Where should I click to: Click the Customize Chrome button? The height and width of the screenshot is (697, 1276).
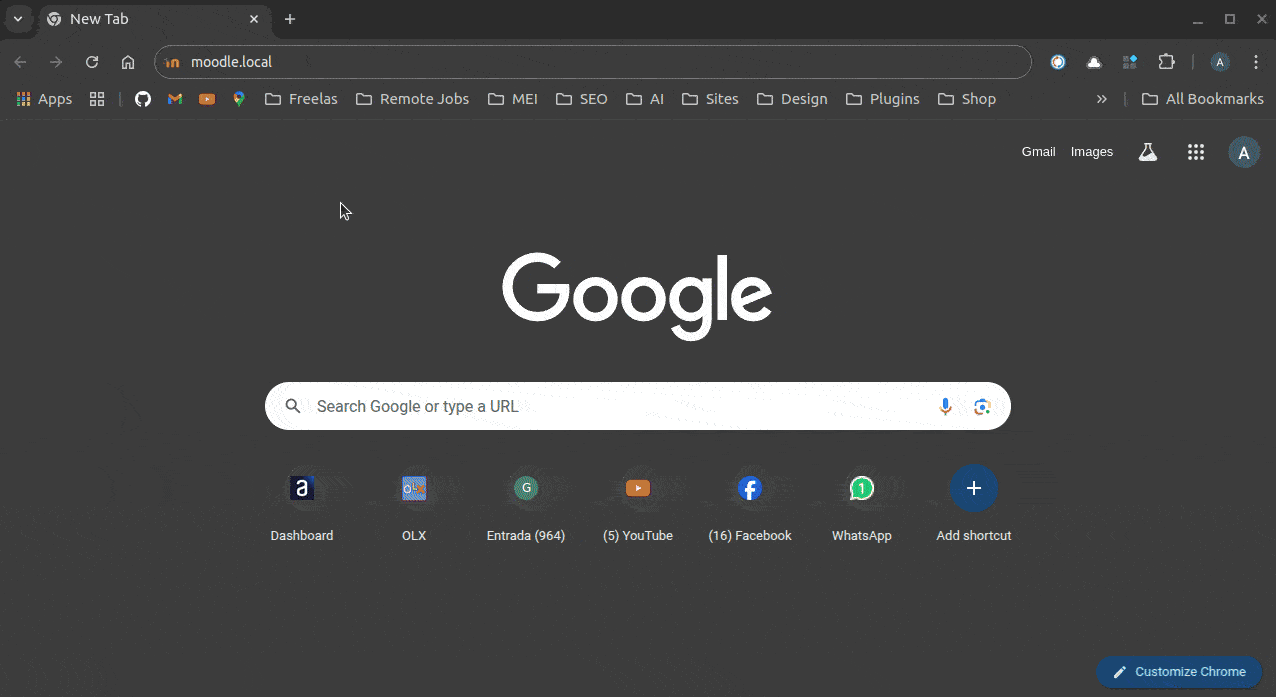click(1179, 672)
